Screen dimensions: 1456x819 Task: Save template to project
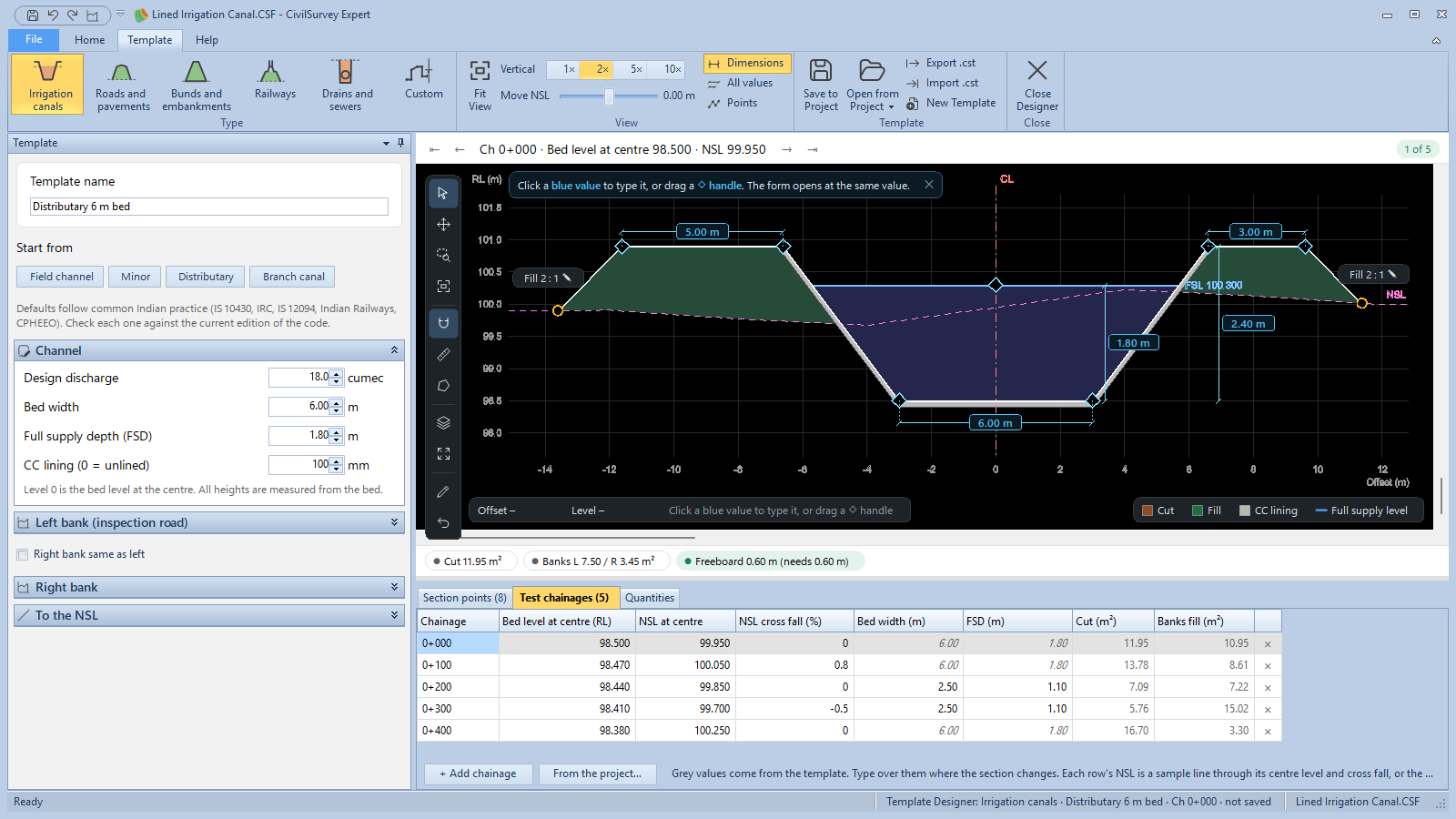(x=821, y=85)
